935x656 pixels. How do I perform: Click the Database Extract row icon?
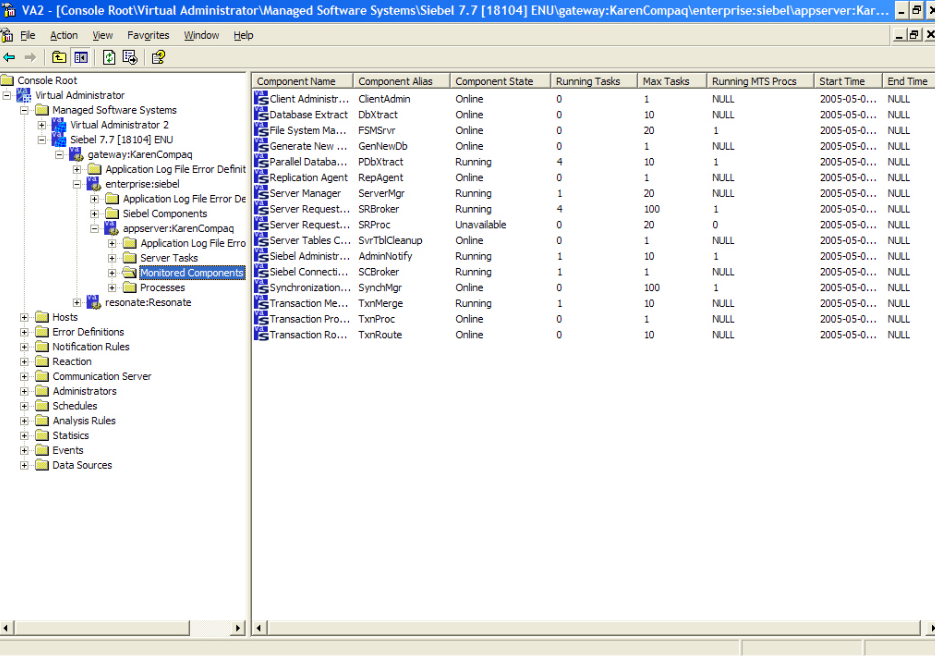coord(261,115)
